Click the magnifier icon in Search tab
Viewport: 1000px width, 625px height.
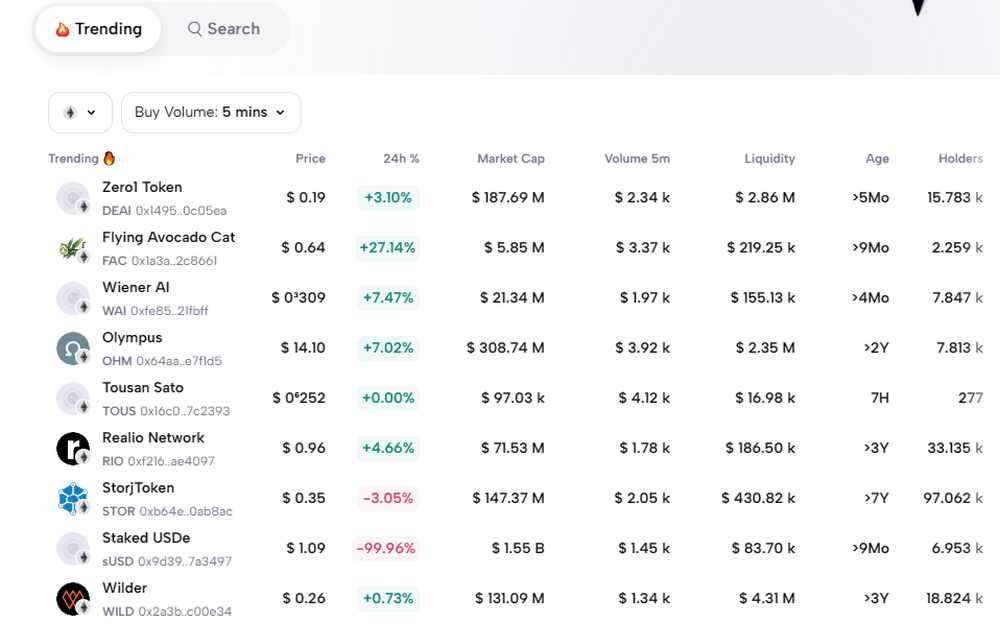[x=195, y=29]
